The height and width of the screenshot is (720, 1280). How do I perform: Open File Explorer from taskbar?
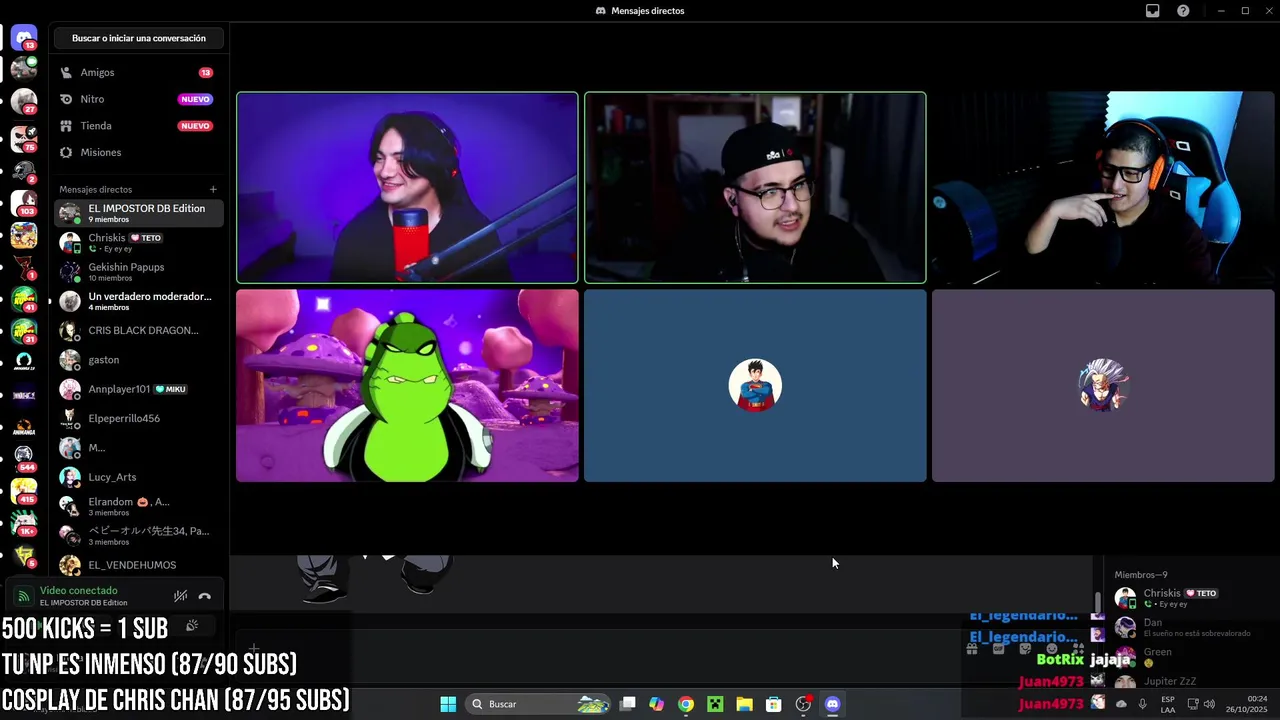click(744, 704)
